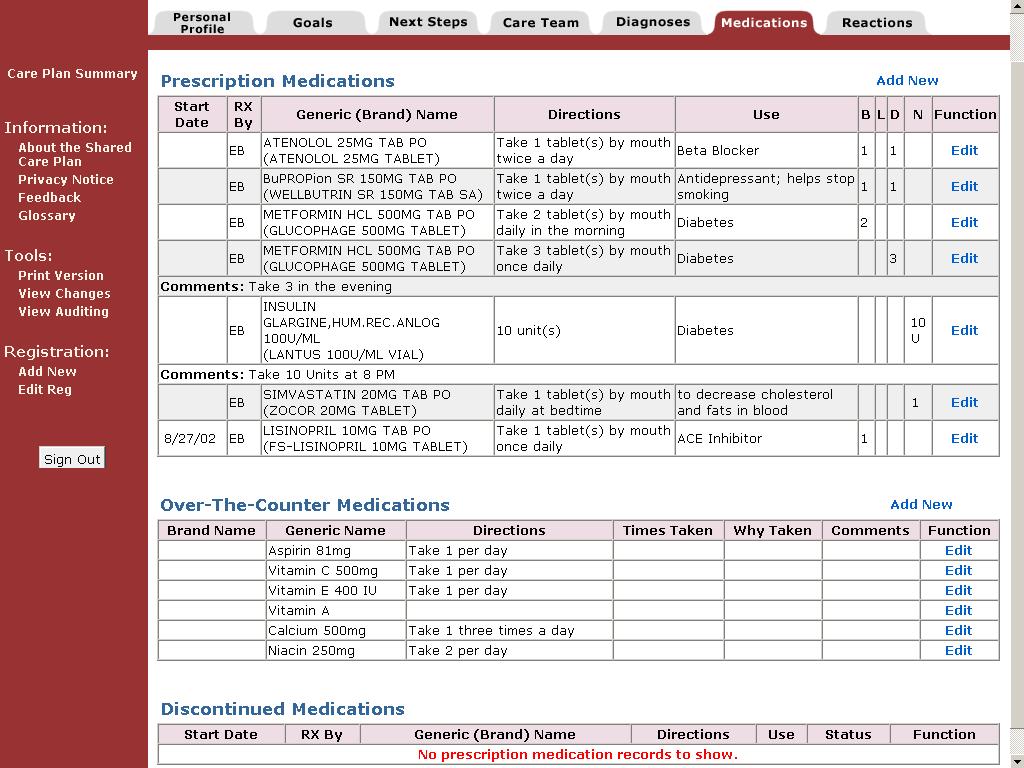Open the Reactions tab
The image size is (1024, 768).
point(876,22)
